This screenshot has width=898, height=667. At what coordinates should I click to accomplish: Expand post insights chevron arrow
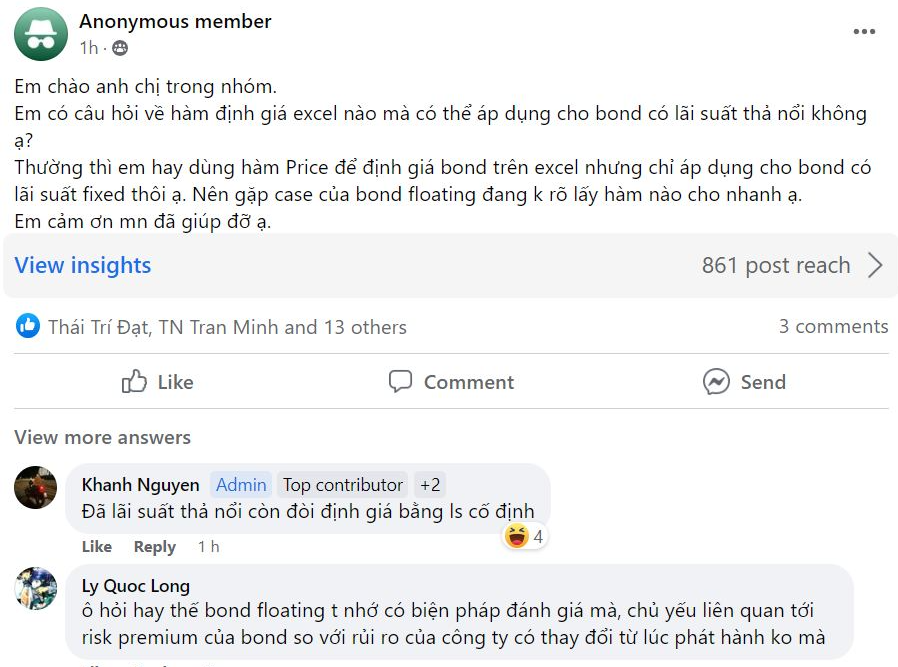tap(874, 265)
